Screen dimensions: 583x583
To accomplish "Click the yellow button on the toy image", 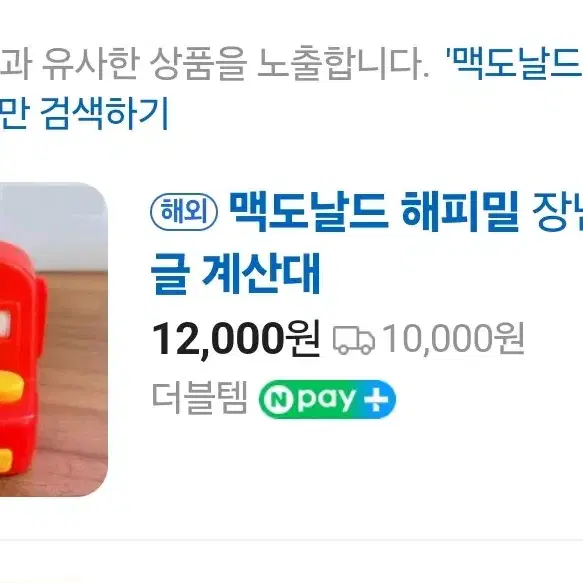I will [11, 388].
